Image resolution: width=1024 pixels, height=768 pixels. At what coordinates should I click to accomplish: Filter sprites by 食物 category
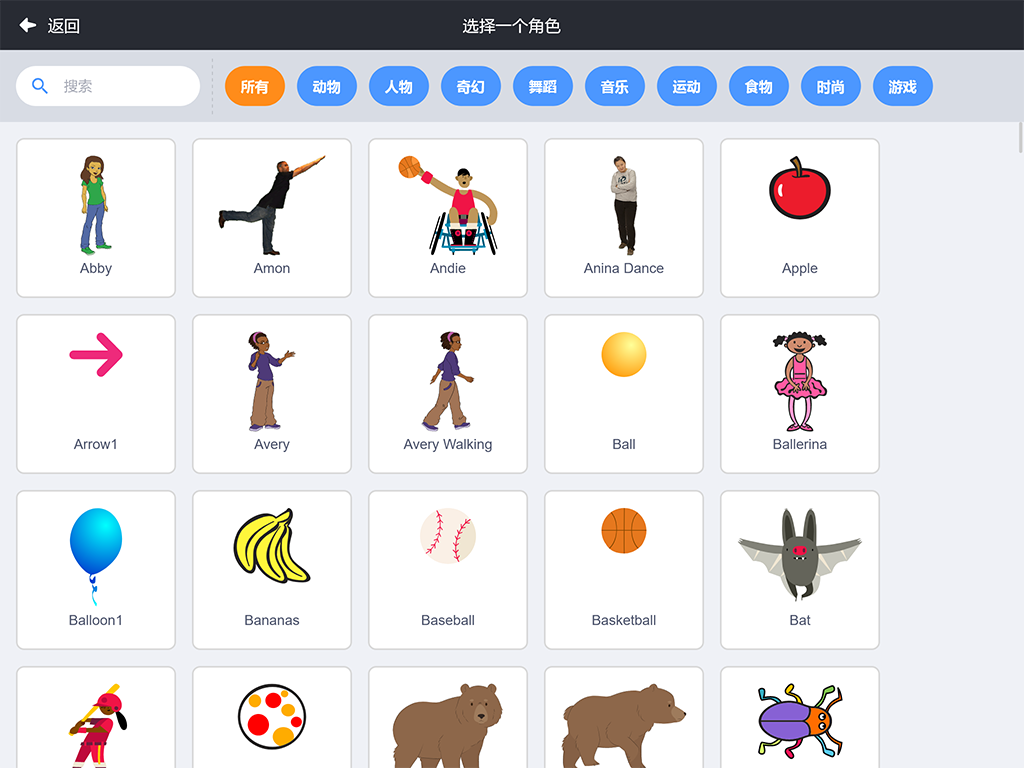point(759,86)
